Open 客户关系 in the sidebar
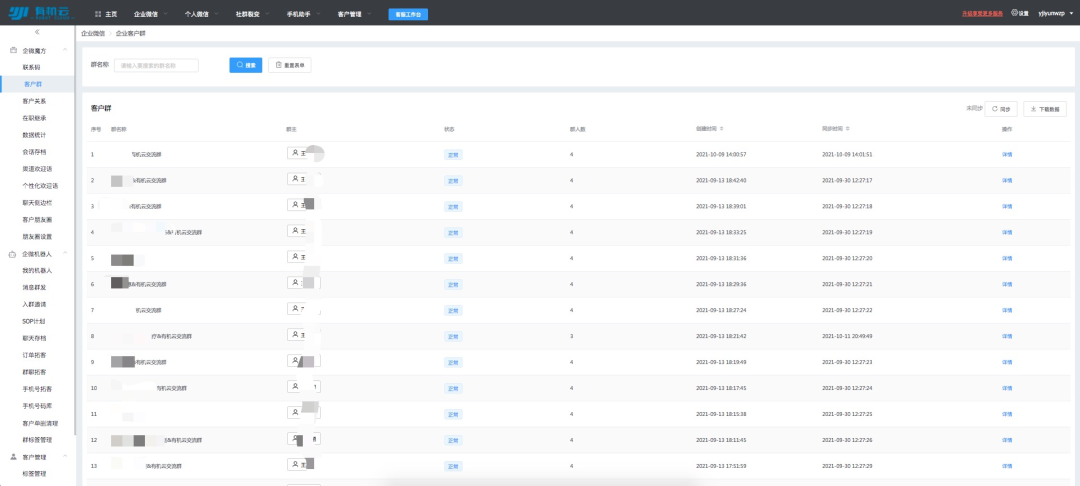The height and width of the screenshot is (486, 1080). coord(34,101)
